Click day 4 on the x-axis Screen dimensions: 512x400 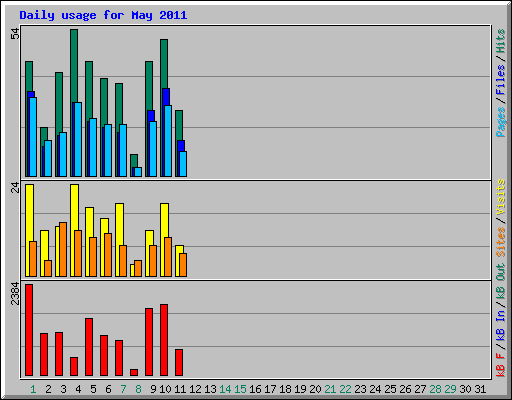78,389
